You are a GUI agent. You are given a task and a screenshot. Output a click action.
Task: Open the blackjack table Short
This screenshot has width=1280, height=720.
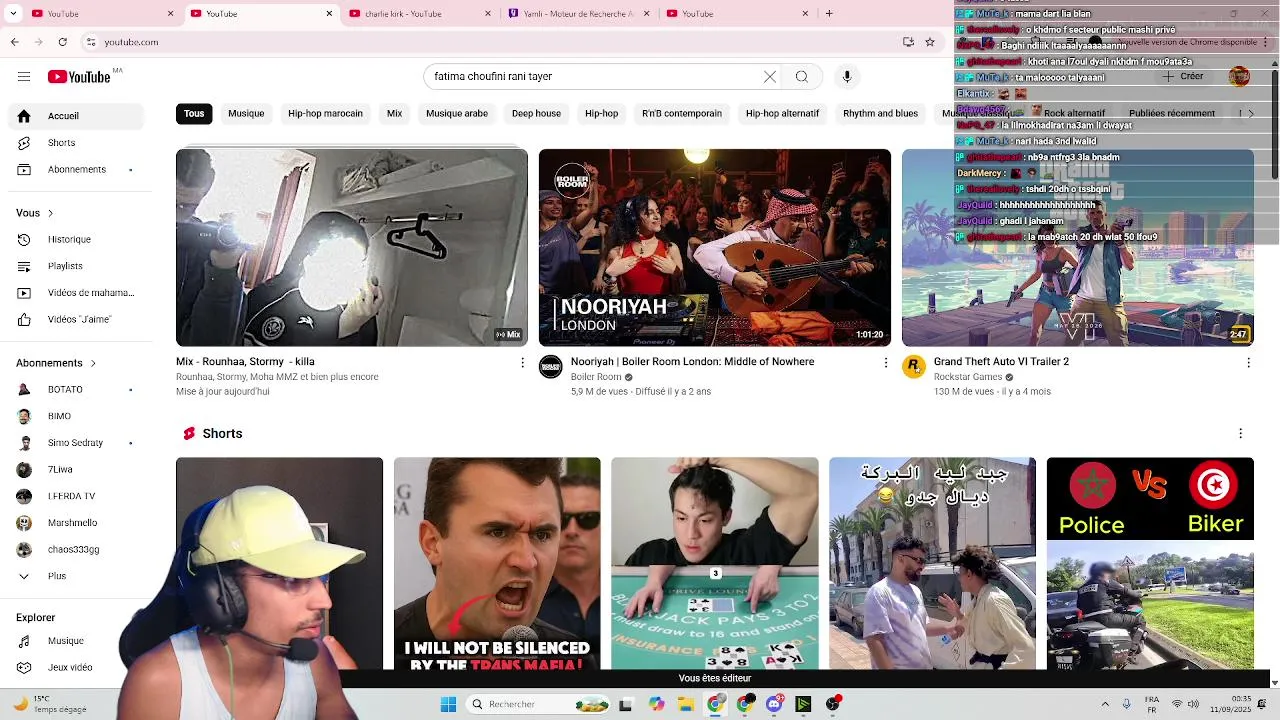715,563
